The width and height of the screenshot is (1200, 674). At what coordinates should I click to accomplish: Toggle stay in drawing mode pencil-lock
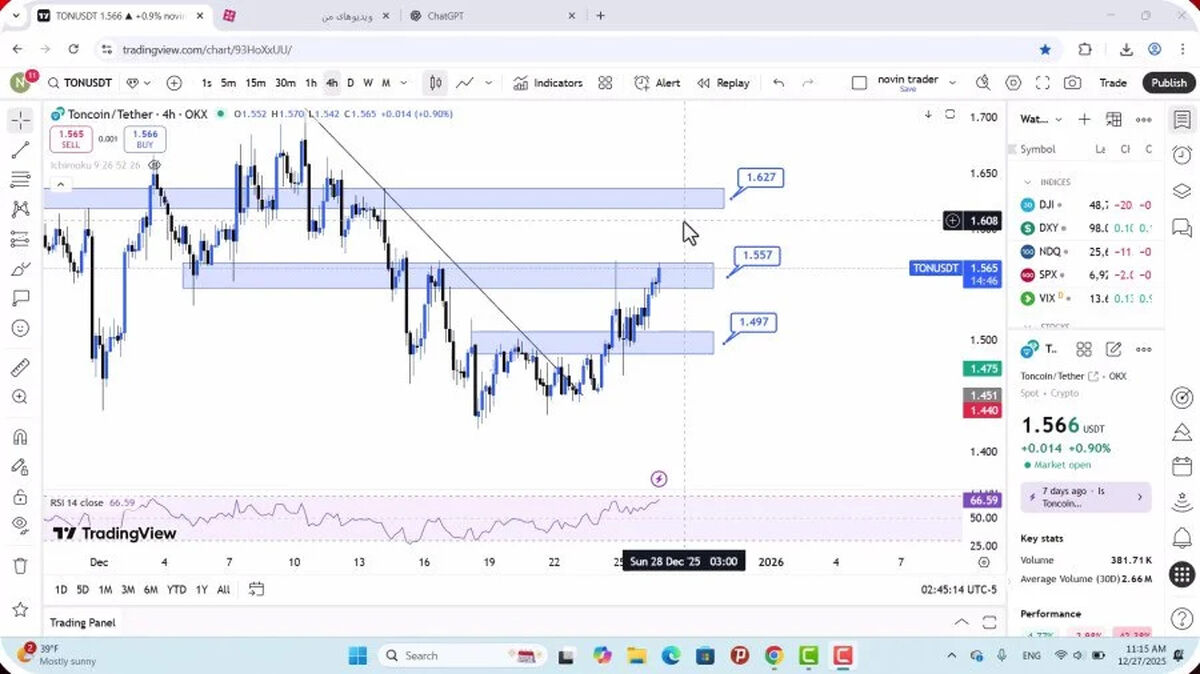(x=20, y=466)
